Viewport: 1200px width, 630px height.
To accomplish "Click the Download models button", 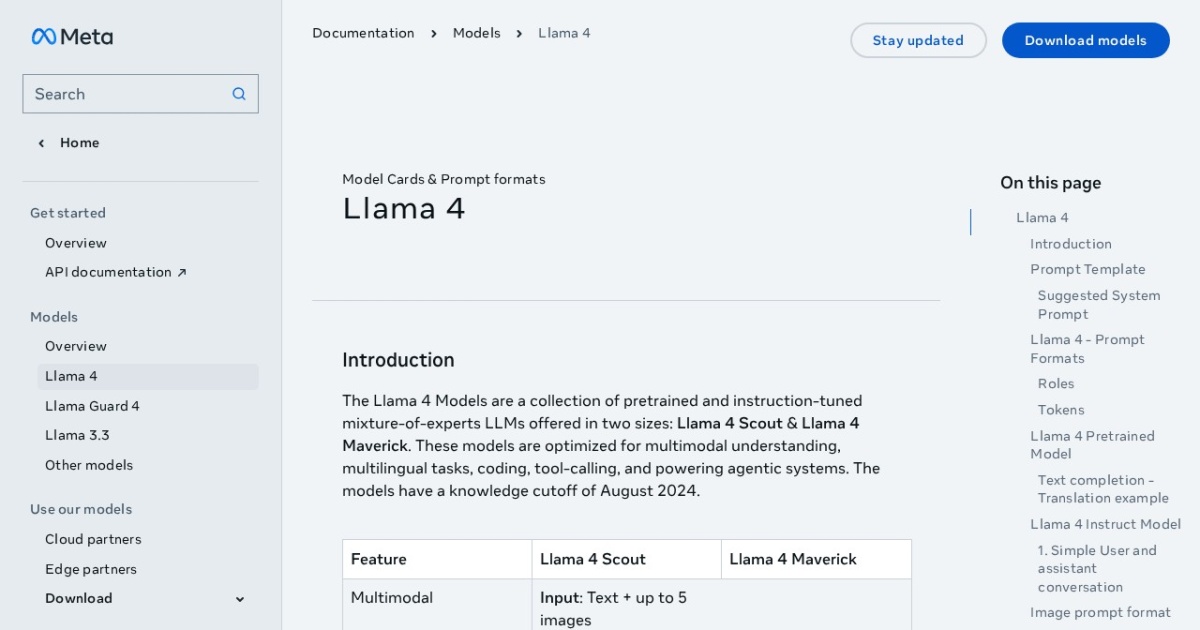I will tap(1085, 40).
